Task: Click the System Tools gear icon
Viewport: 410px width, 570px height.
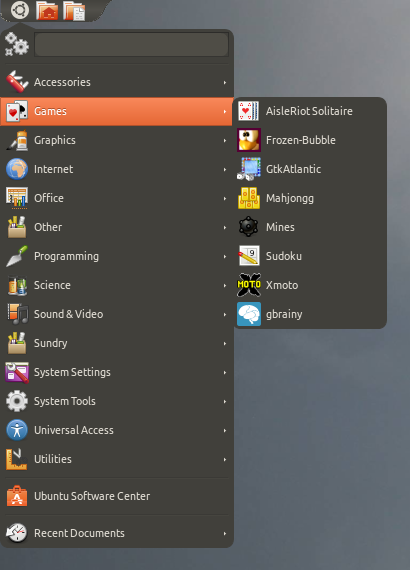Action: (x=17, y=401)
